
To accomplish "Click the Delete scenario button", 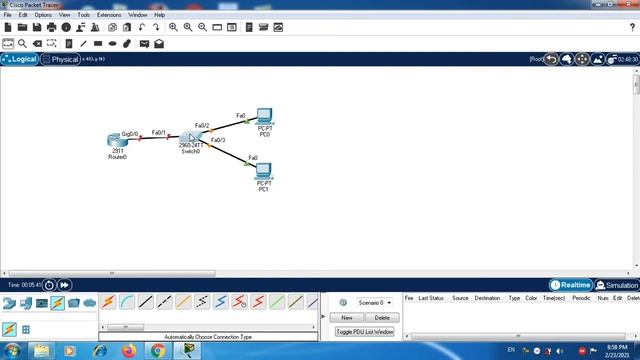I will tap(382, 318).
